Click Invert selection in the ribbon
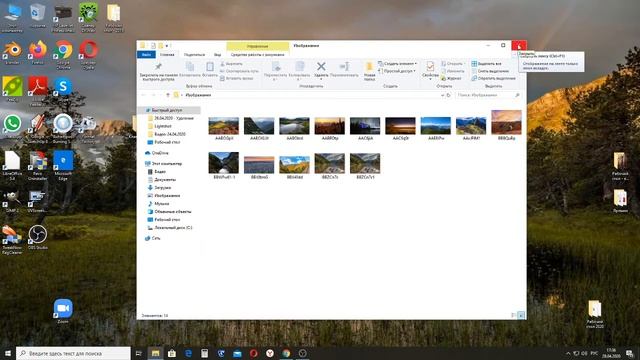Screen dimensions: 640x360 click(493, 78)
